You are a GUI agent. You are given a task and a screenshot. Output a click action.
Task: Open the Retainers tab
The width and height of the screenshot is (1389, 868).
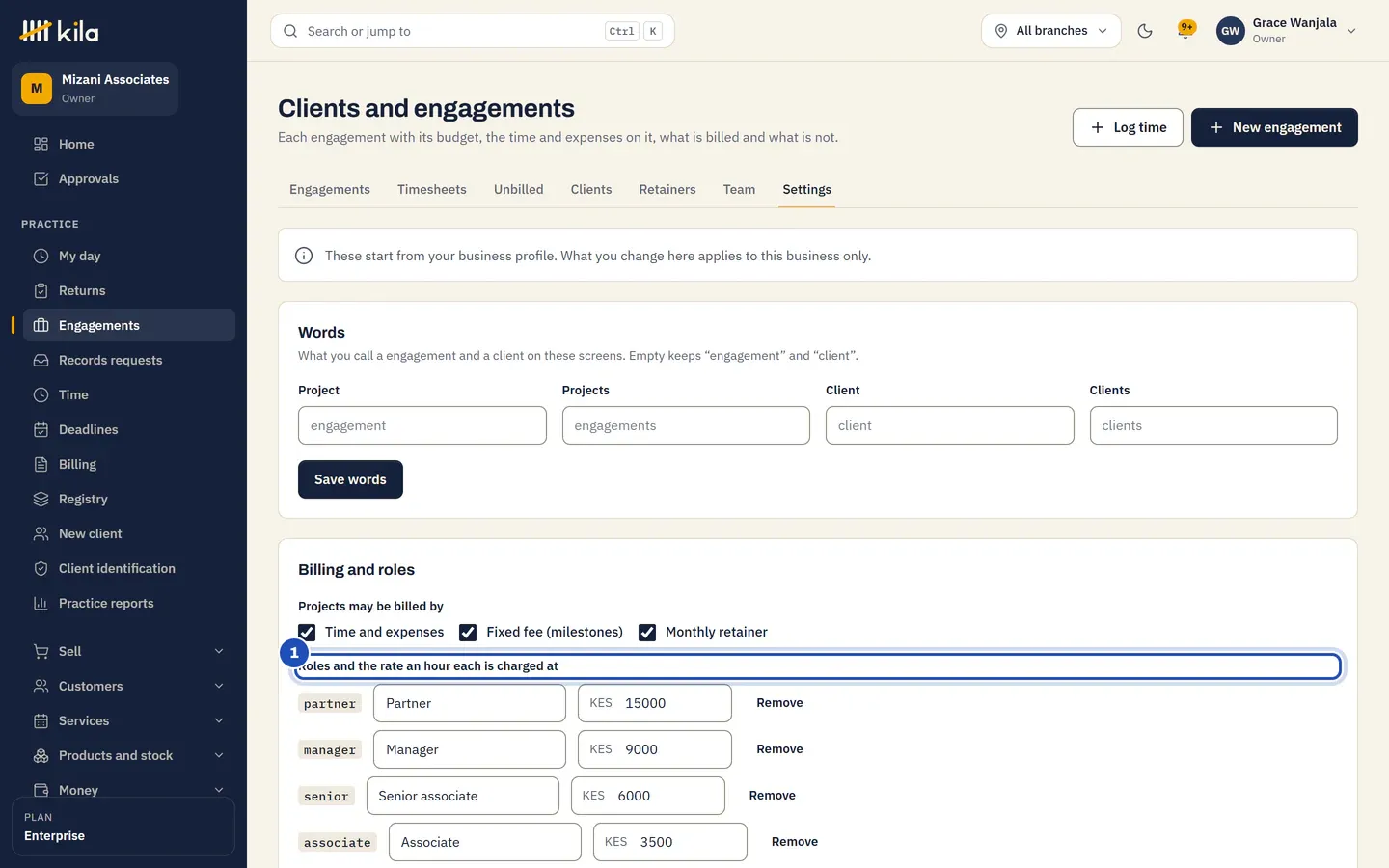[667, 190]
